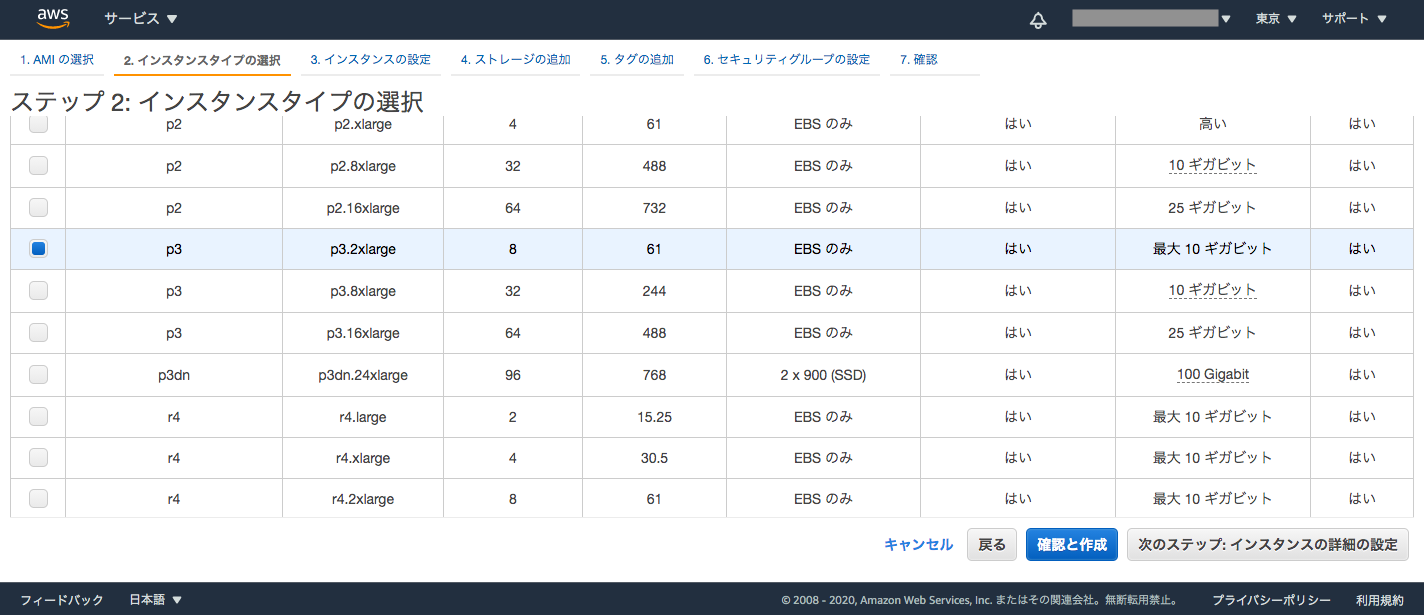Screen dimensions: 1424x615
Task: Check the r4.large instance row
Action: point(38,416)
